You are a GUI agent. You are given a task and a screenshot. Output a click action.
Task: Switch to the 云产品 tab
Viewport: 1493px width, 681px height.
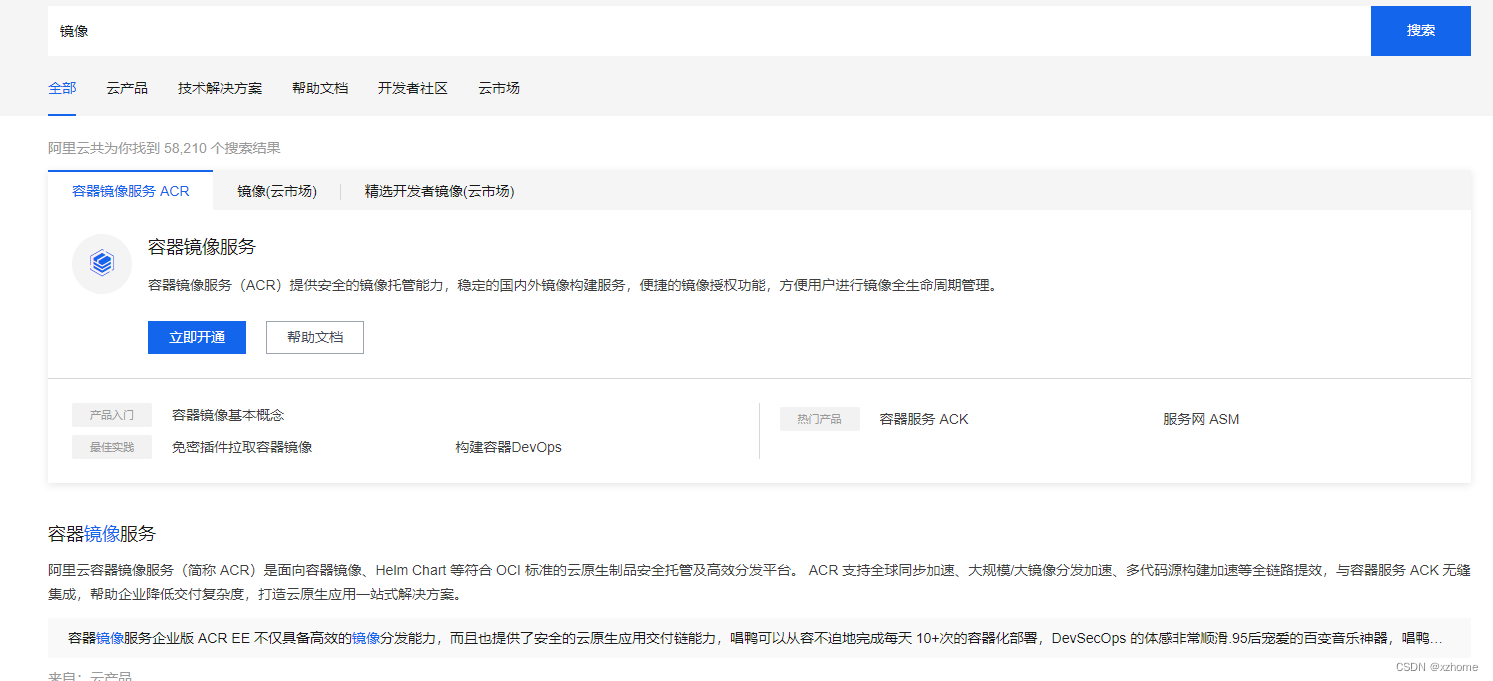(127, 88)
